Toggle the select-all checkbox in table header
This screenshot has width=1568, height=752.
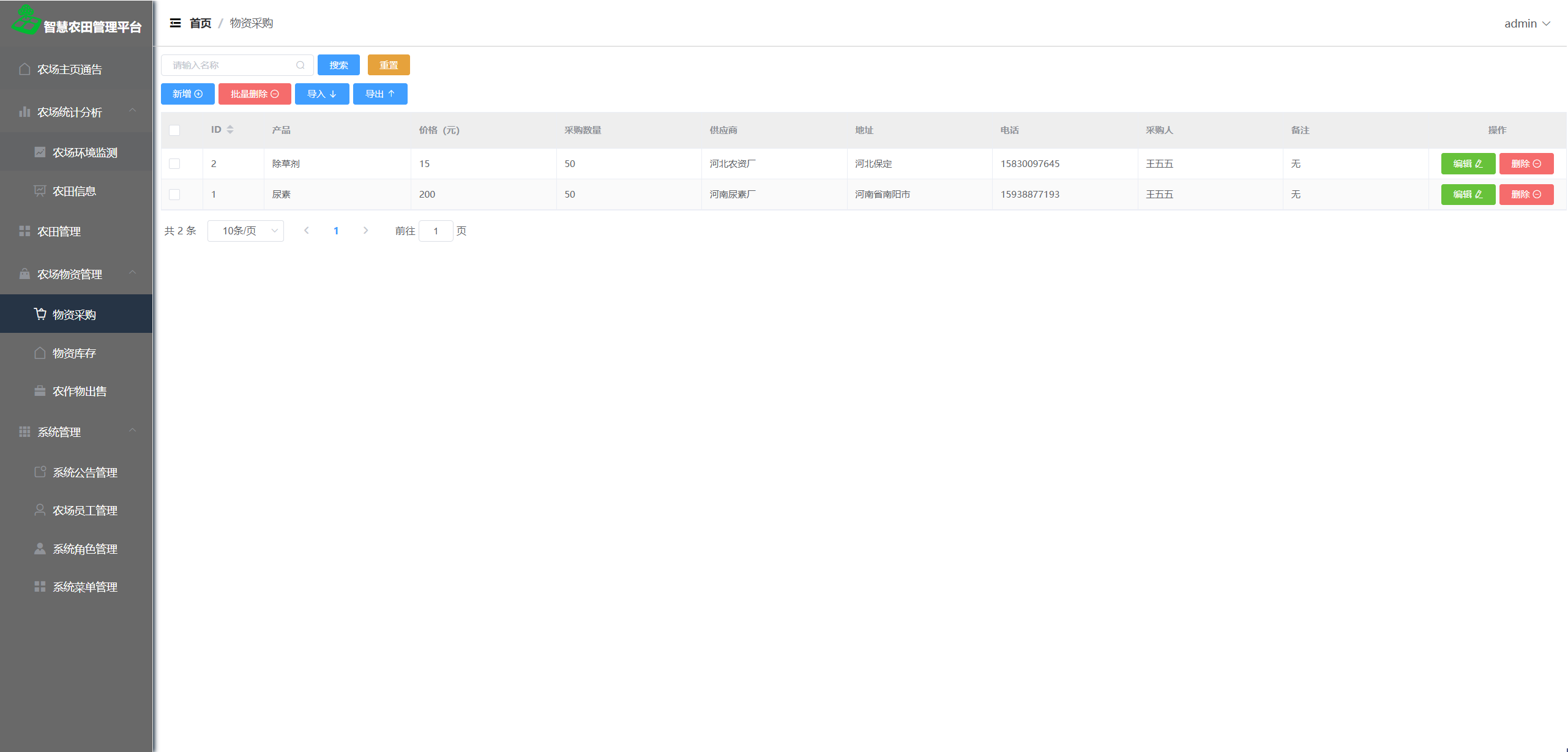click(x=174, y=130)
